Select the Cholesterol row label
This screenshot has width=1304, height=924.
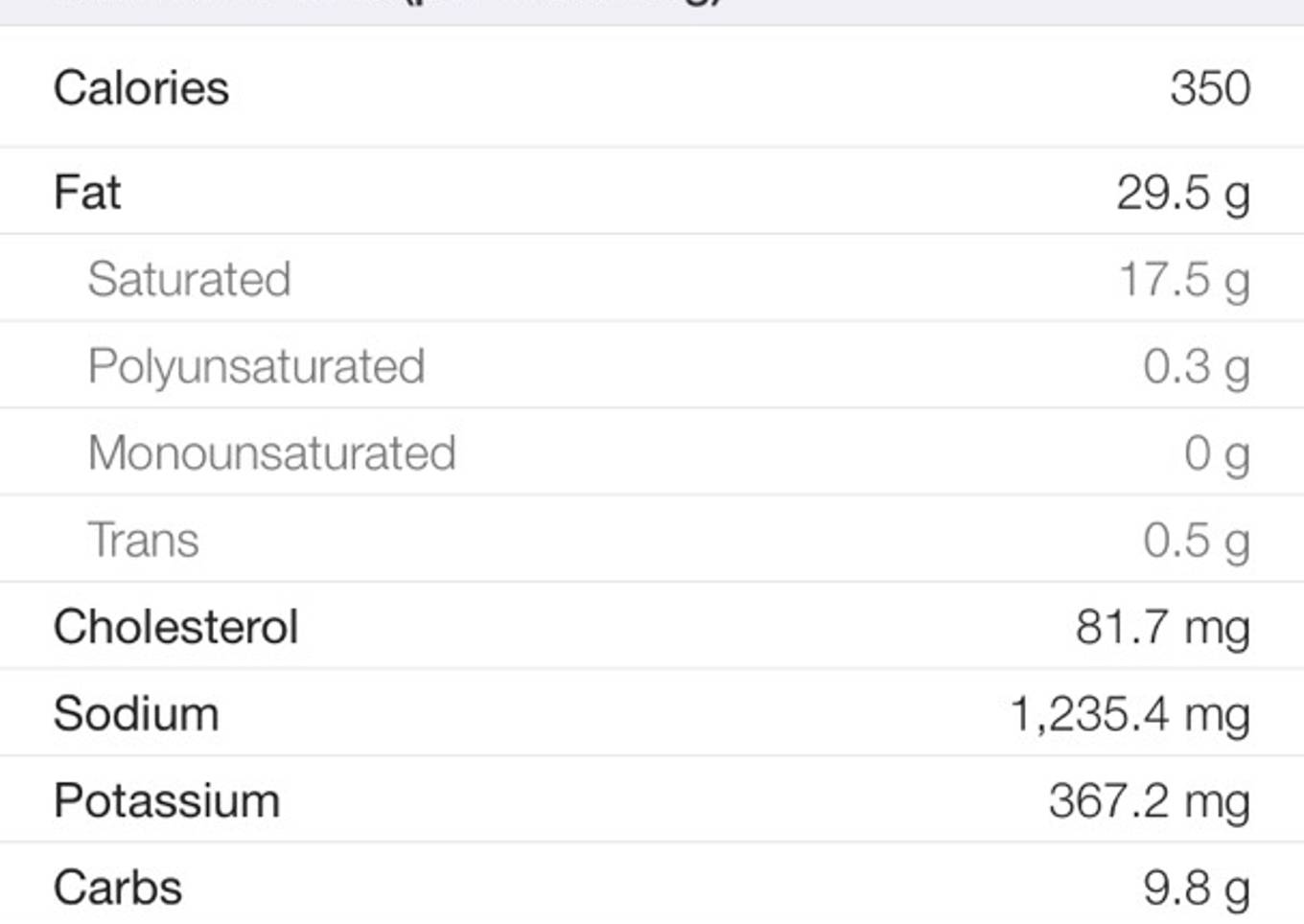(x=176, y=627)
